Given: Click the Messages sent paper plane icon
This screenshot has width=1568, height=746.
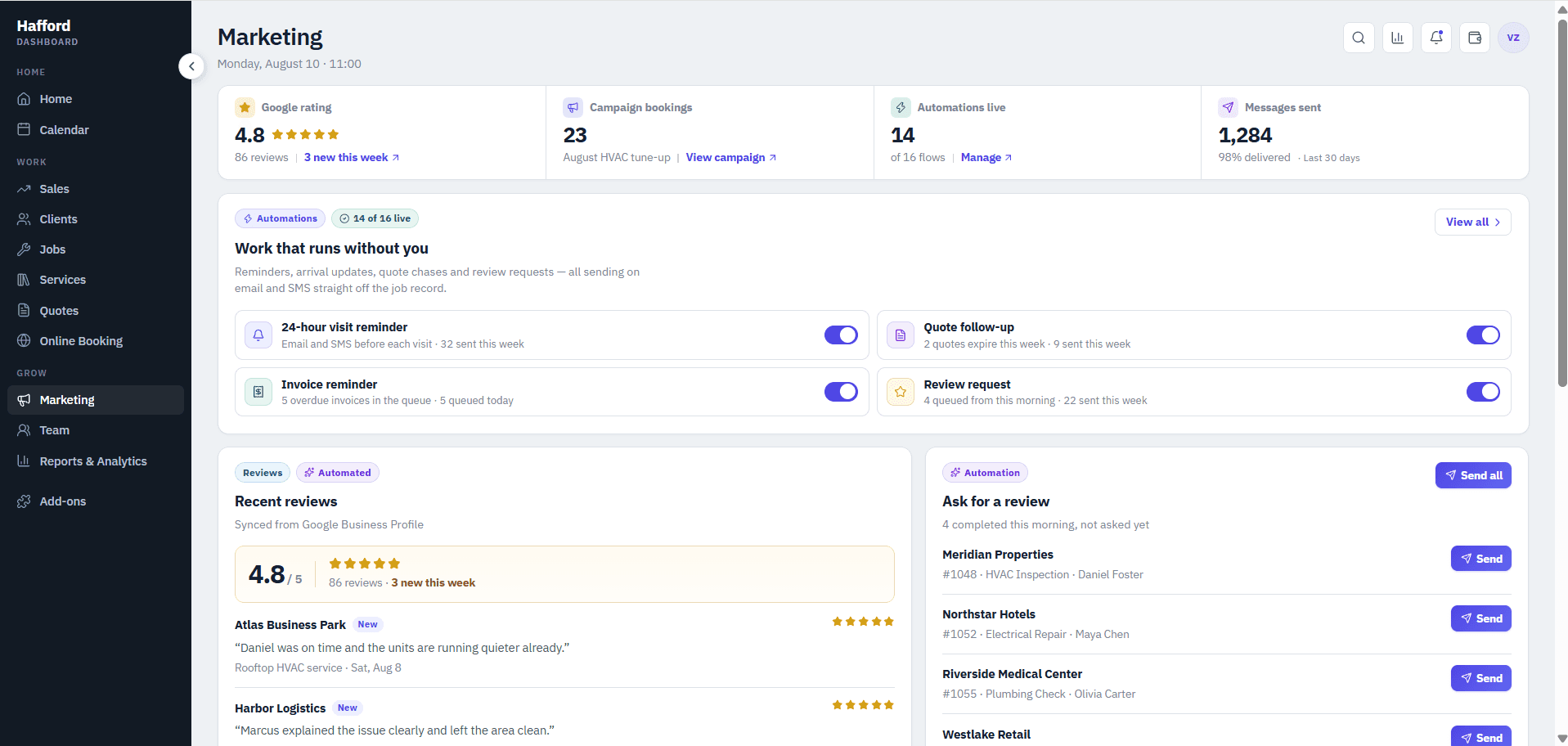Looking at the screenshot, I should coord(1228,107).
